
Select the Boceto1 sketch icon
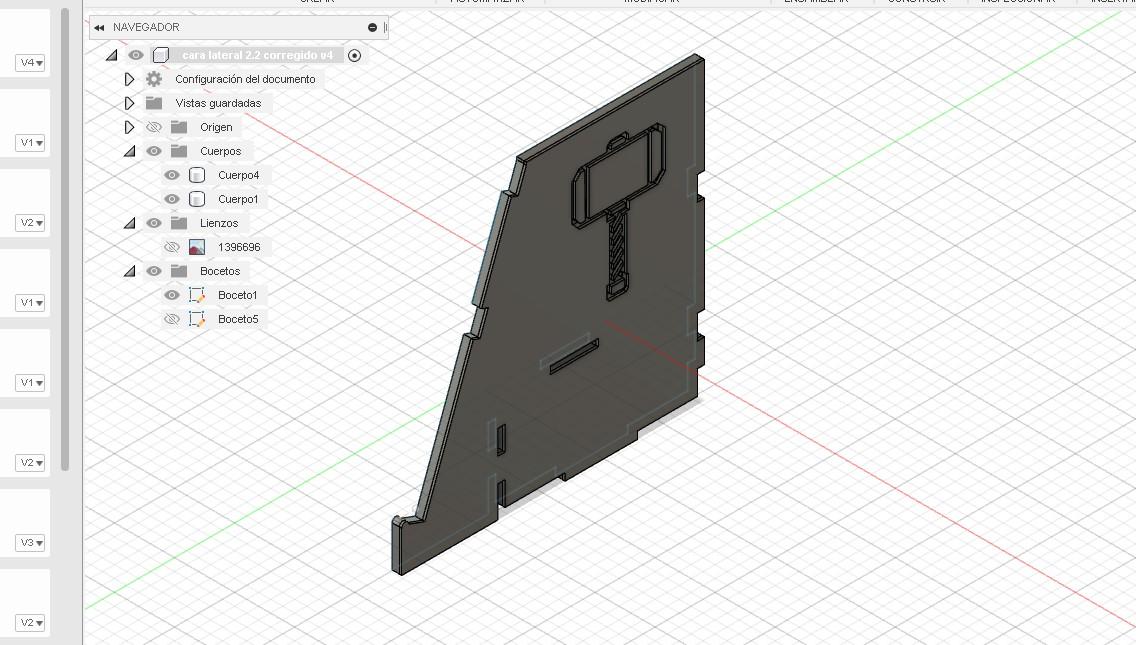pos(196,295)
